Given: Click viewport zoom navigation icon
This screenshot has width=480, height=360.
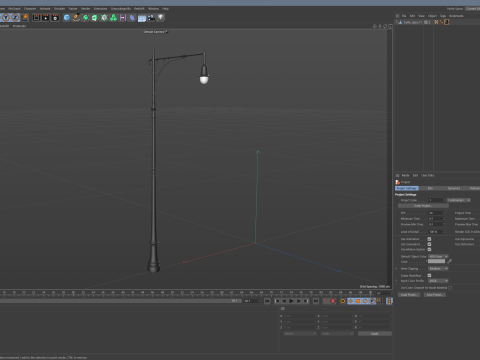Looking at the screenshot, I should pyautogui.click(x=380, y=26).
